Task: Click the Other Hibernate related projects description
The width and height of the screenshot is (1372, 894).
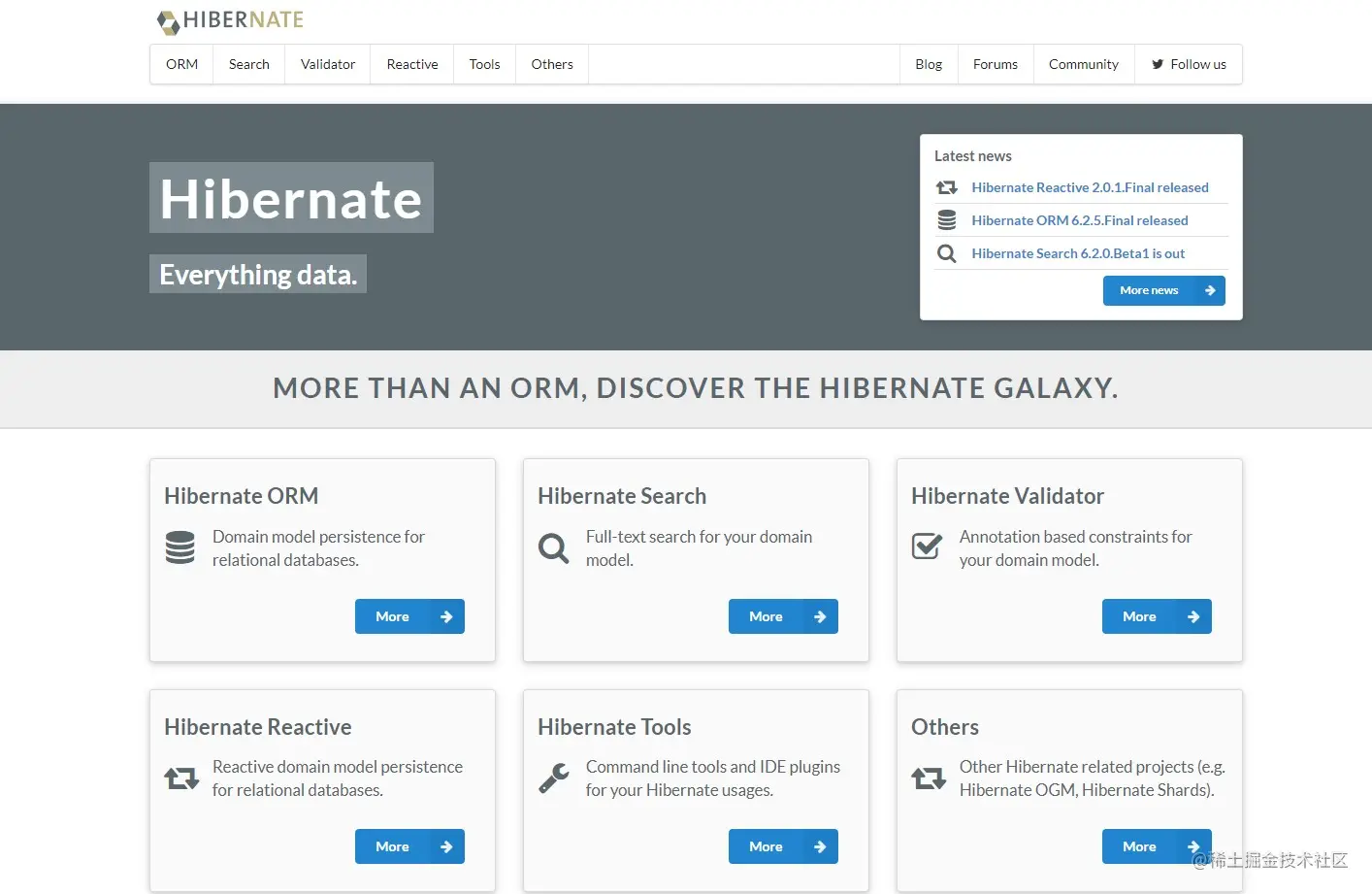Action: pos(1093,778)
